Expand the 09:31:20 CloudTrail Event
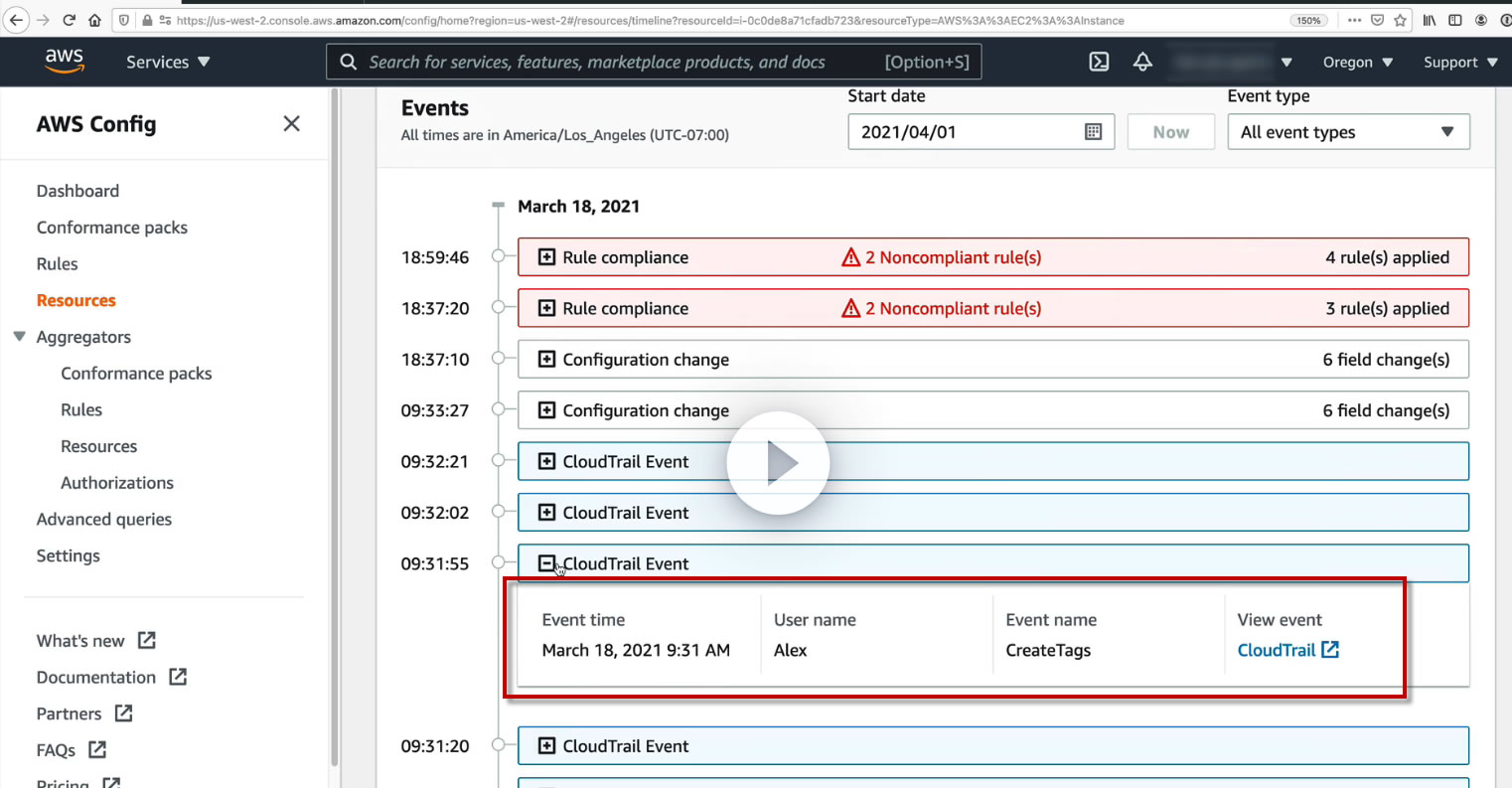This screenshot has width=1512, height=788. [x=546, y=746]
